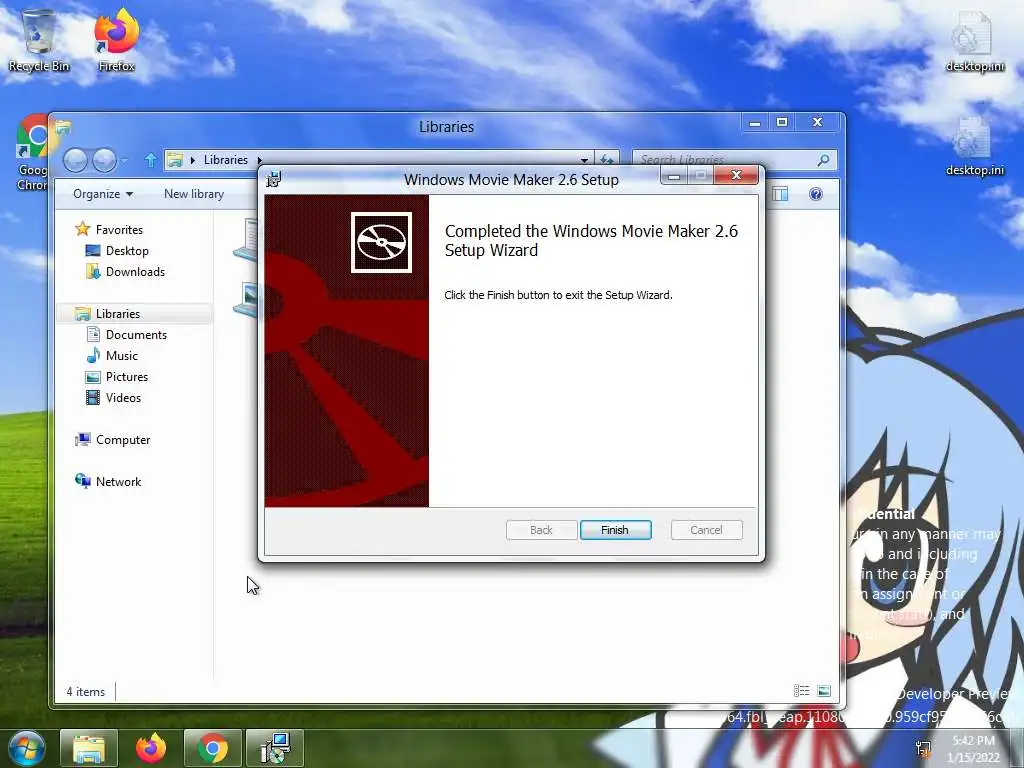Click the Network icon in sidebar
Viewport: 1024px width, 768px height.
[x=83, y=481]
